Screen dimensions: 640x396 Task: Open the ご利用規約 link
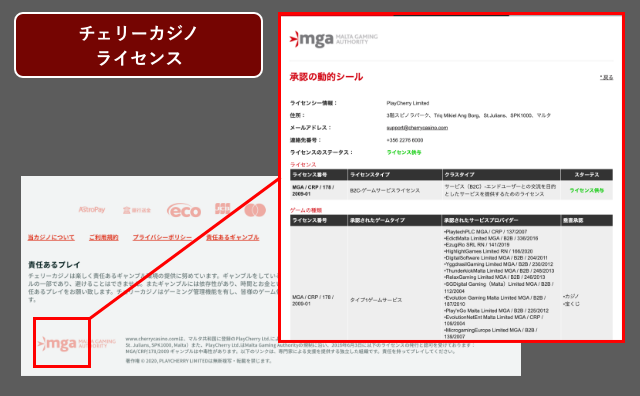(104, 237)
